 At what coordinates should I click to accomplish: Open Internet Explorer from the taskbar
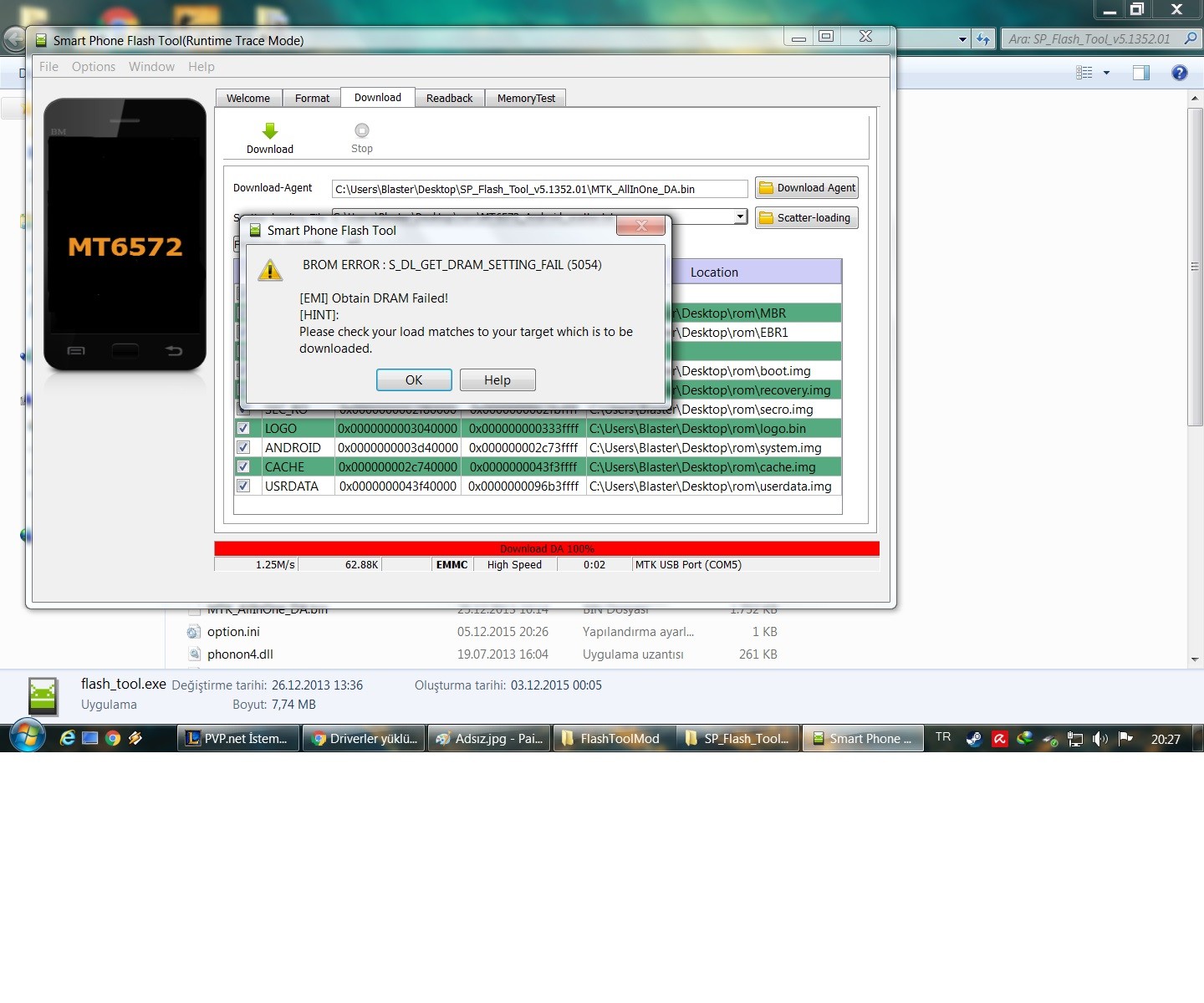click(68, 738)
